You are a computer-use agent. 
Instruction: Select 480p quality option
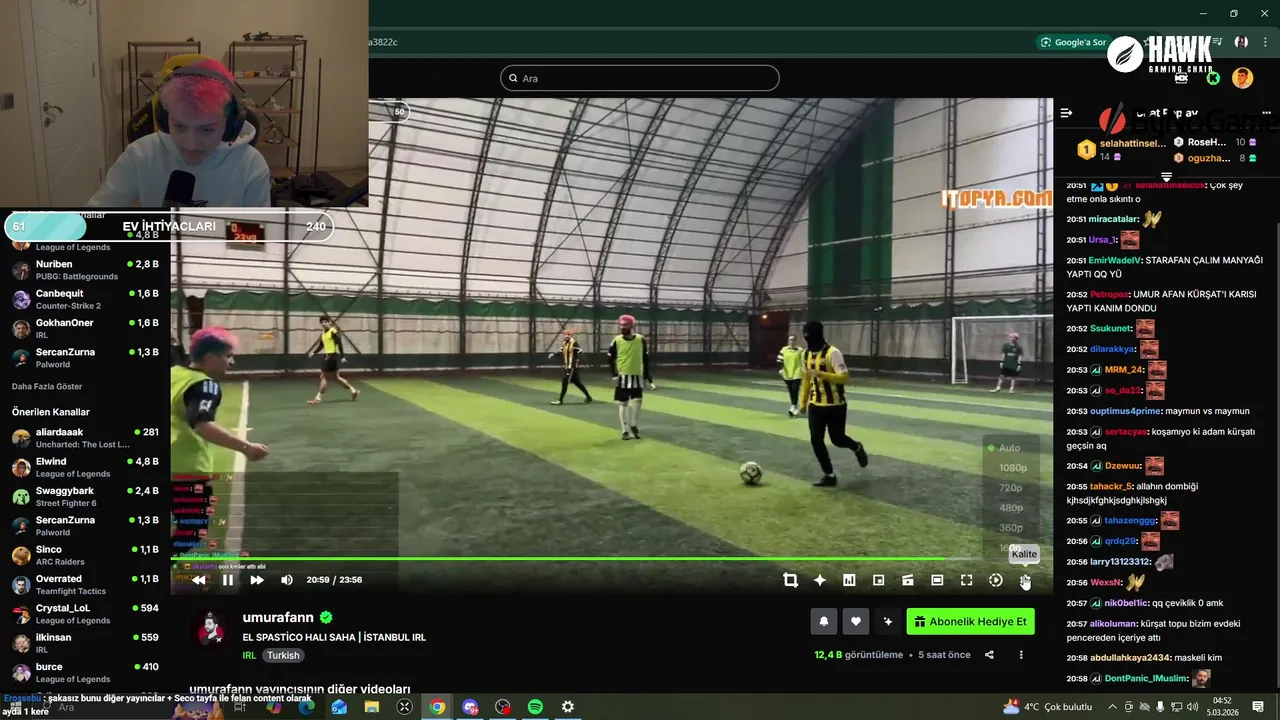[x=1010, y=508]
